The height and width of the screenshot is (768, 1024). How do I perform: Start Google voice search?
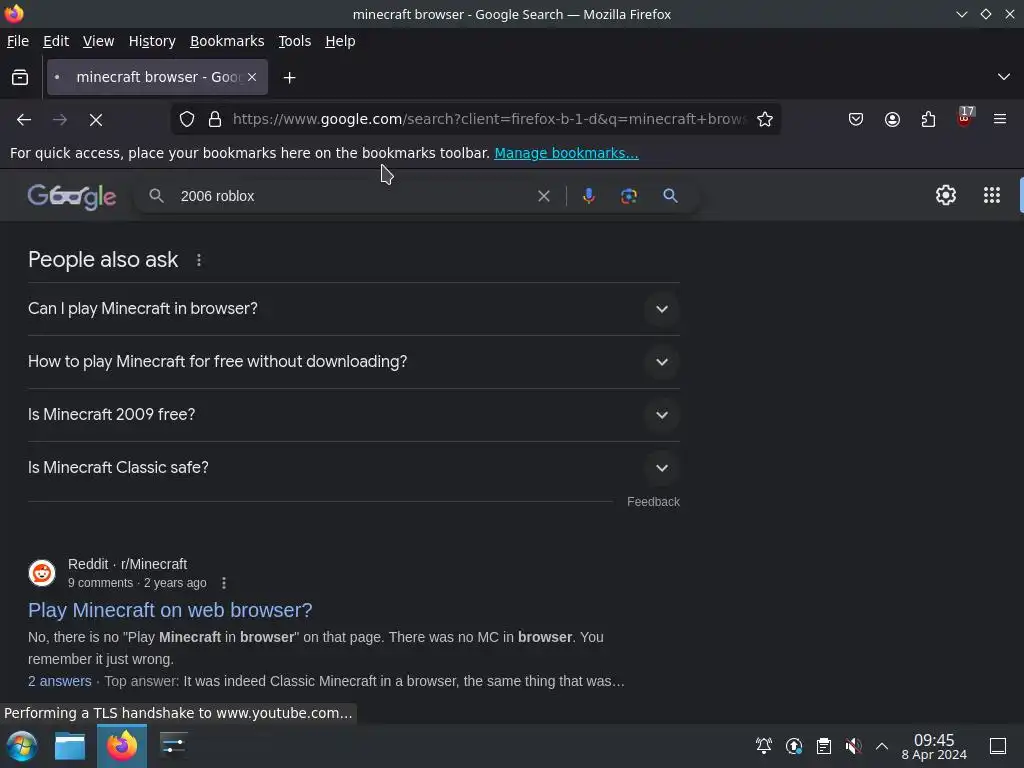coord(588,196)
